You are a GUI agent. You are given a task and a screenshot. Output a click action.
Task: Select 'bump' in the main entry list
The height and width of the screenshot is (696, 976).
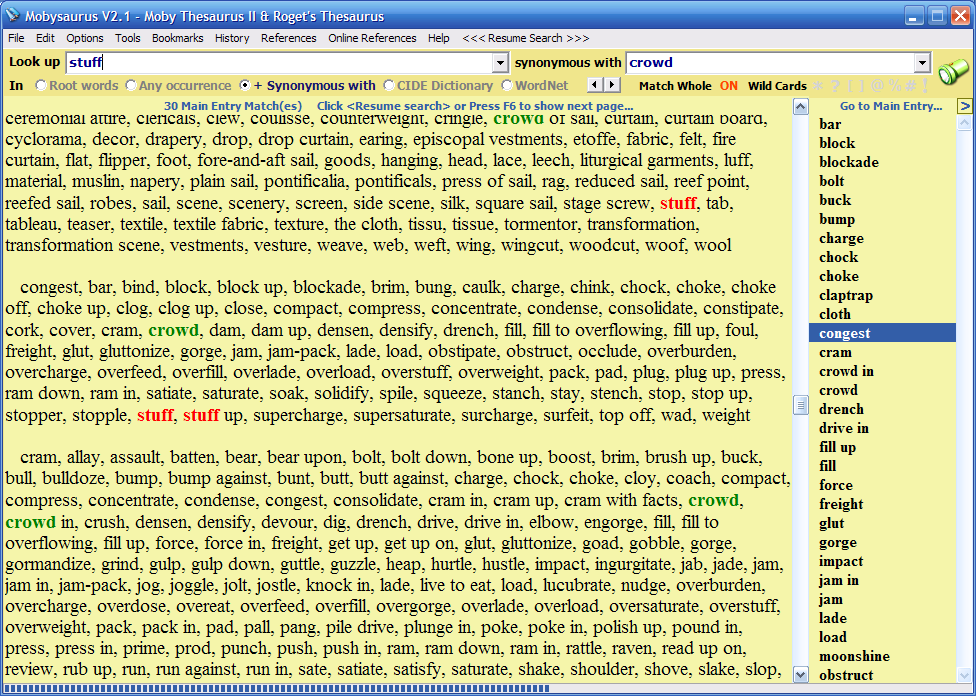click(x=837, y=219)
